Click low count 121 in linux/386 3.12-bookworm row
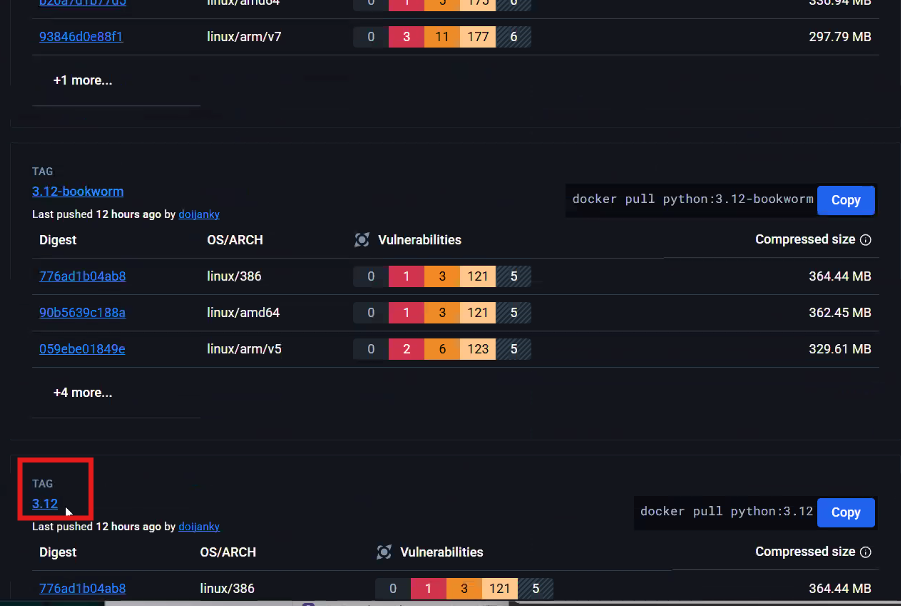This screenshot has width=901, height=606. [478, 276]
